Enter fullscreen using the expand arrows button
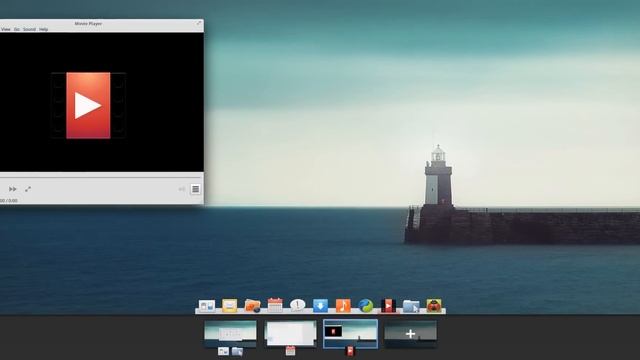Viewport: 640px width, 360px height. click(28, 189)
